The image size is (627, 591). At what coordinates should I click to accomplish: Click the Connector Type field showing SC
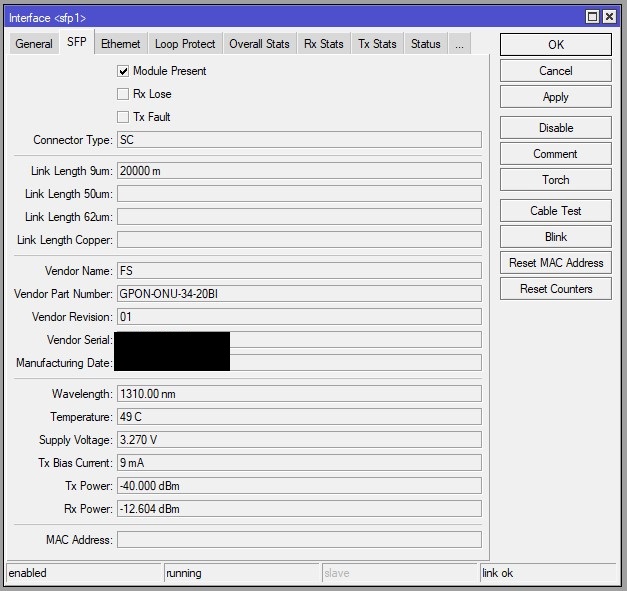[299, 140]
